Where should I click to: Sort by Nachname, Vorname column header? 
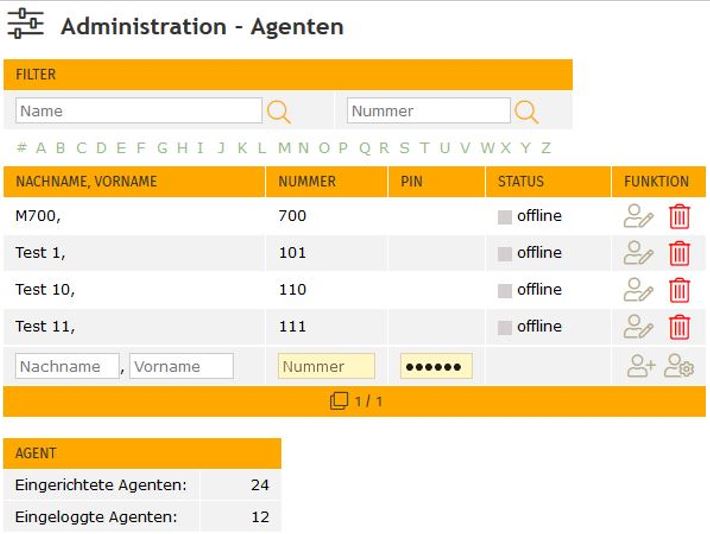click(x=86, y=182)
